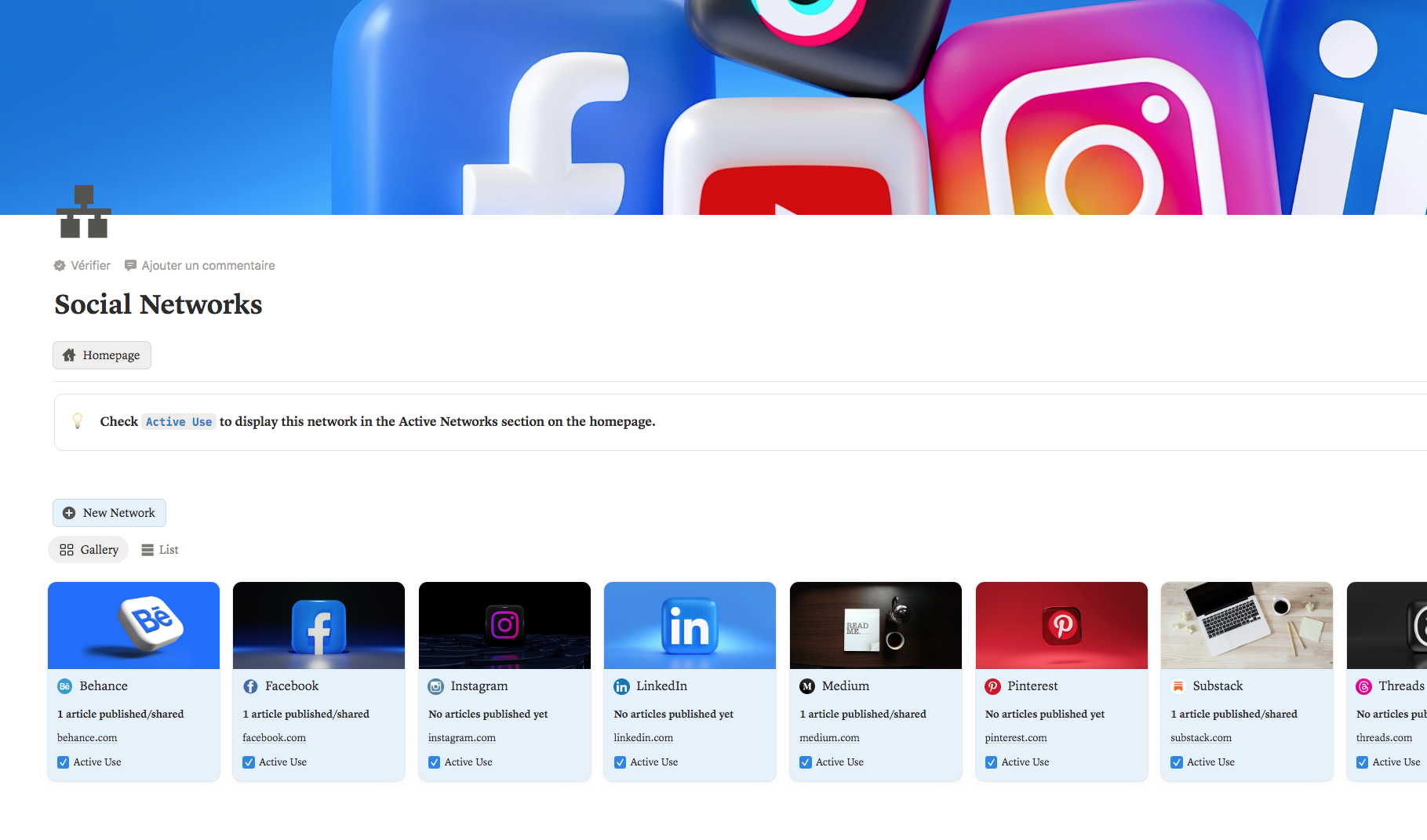This screenshot has height=840, width=1427.
Task: Open the medium.com link
Action: click(829, 738)
